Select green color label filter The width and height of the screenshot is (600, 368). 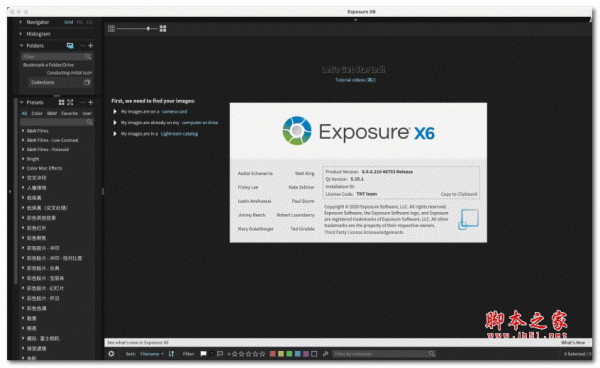click(289, 354)
